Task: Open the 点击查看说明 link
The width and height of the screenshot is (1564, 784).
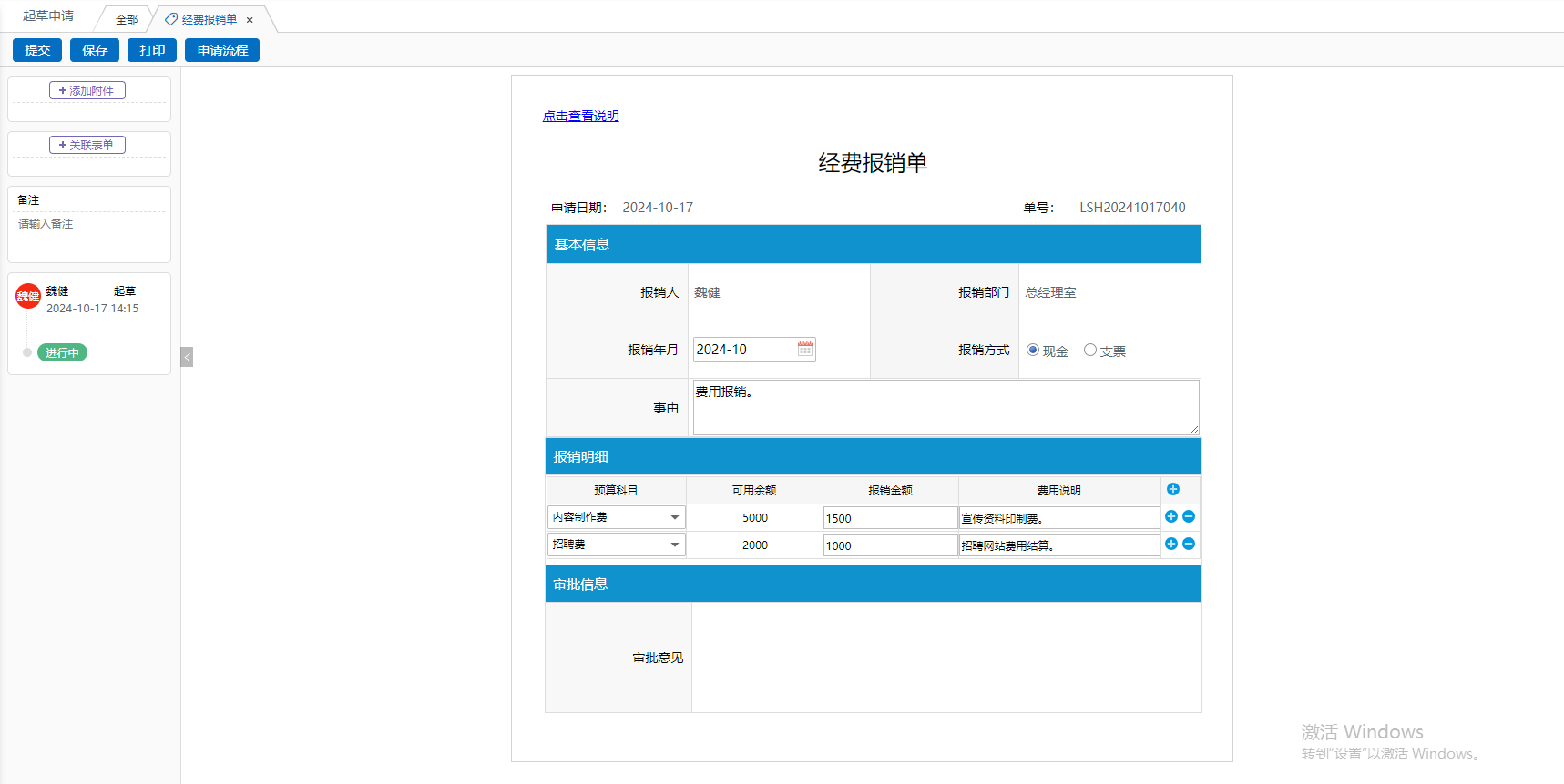Action: click(580, 116)
